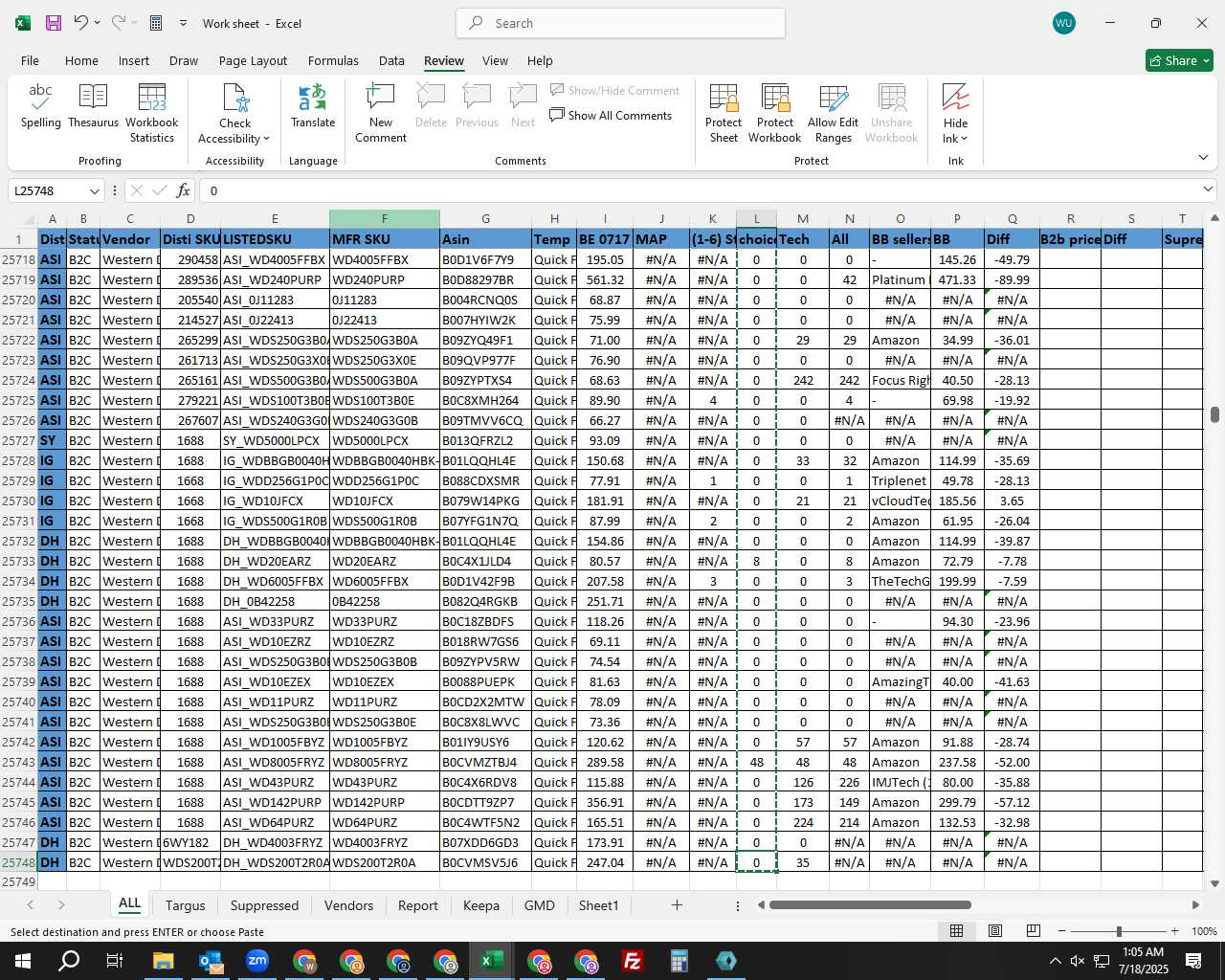Click the cell containing WD4003FRYZ
Image resolution: width=1225 pixels, height=980 pixels.
[x=384, y=843]
